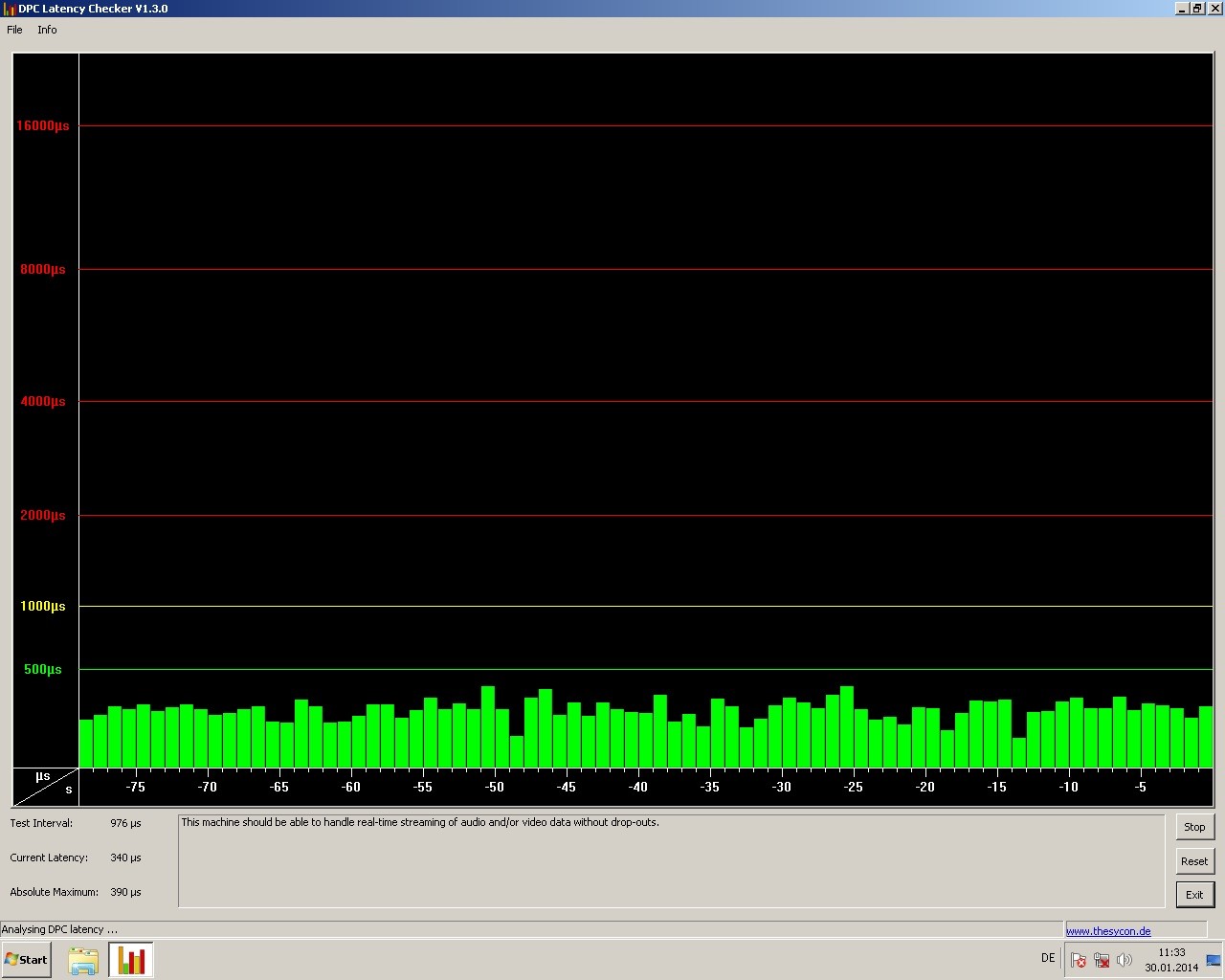Screen dimensions: 1225x980
Task: Open Windows Explorer from the taskbar
Action: click(x=83, y=960)
